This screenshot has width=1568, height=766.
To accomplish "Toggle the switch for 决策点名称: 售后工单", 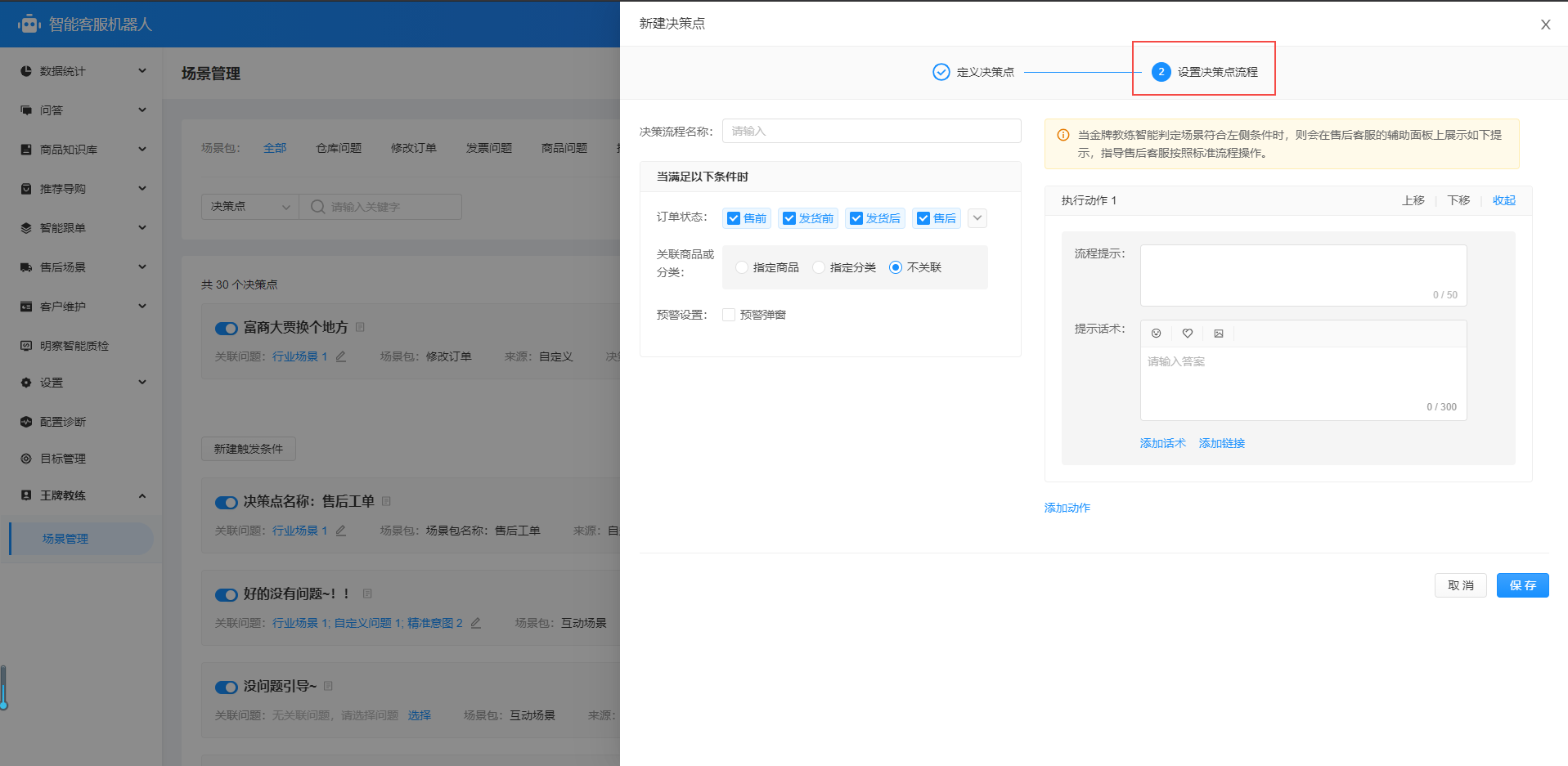I will coord(227,503).
